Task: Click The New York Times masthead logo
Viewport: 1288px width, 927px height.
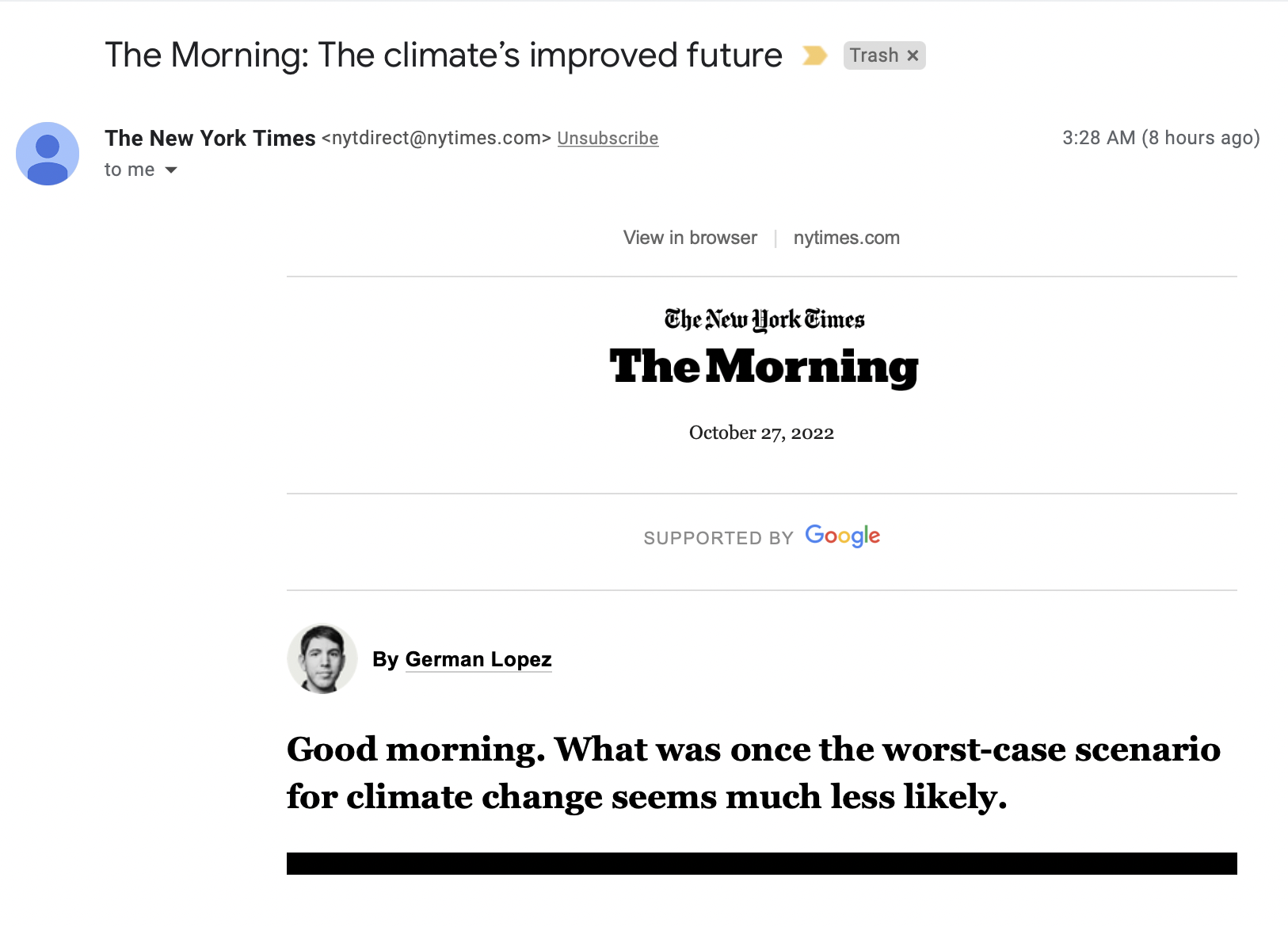Action: pos(764,319)
